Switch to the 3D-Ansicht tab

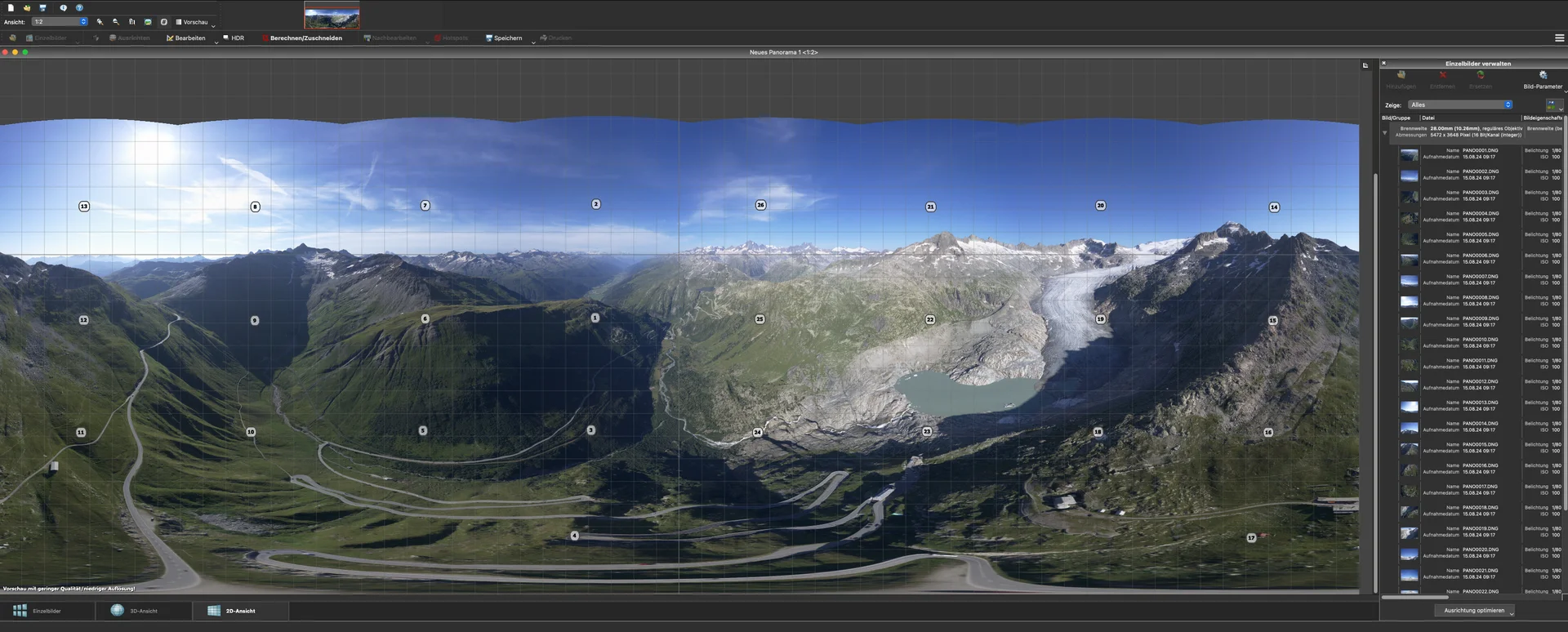pyautogui.click(x=135, y=611)
